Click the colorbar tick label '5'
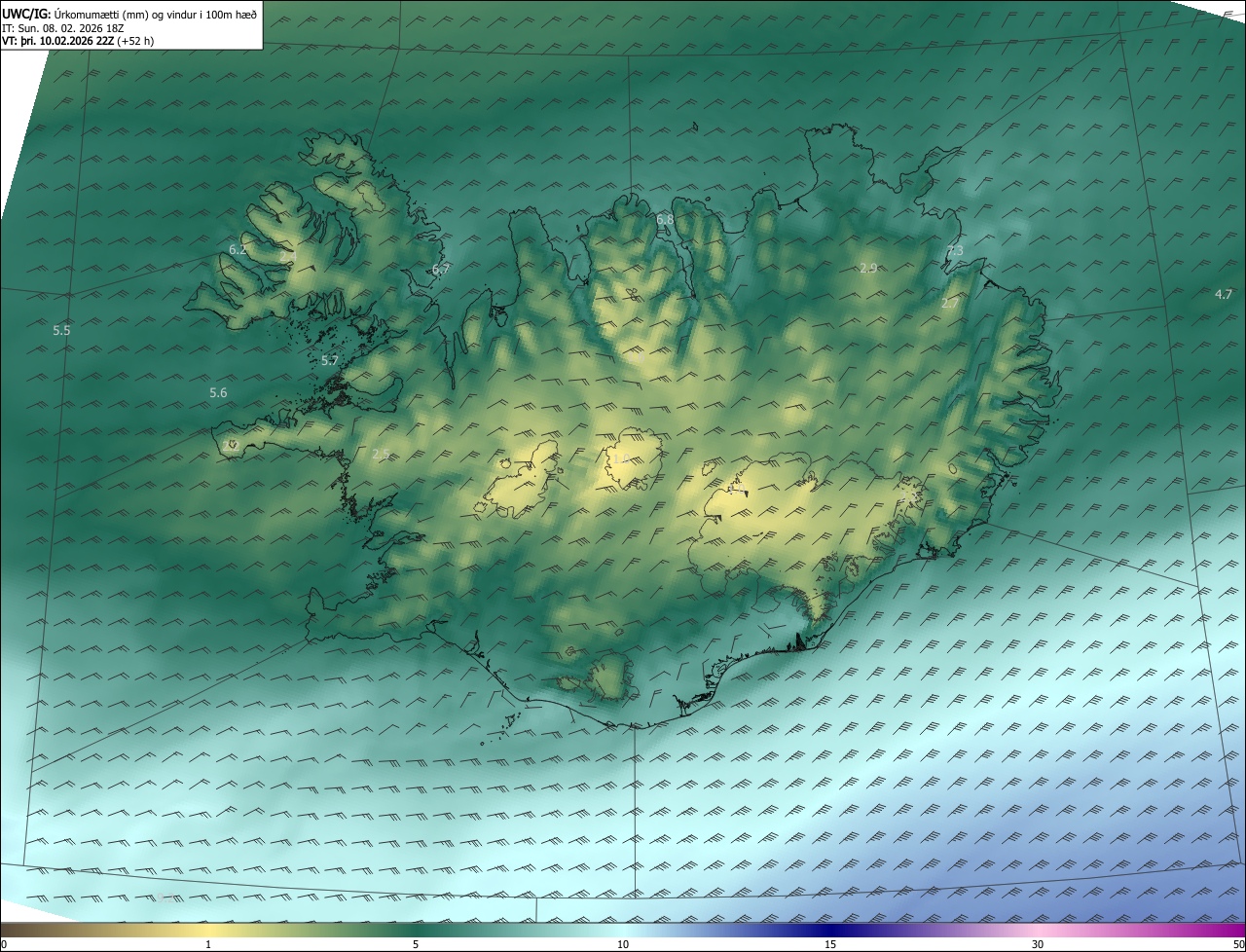 tap(416, 944)
